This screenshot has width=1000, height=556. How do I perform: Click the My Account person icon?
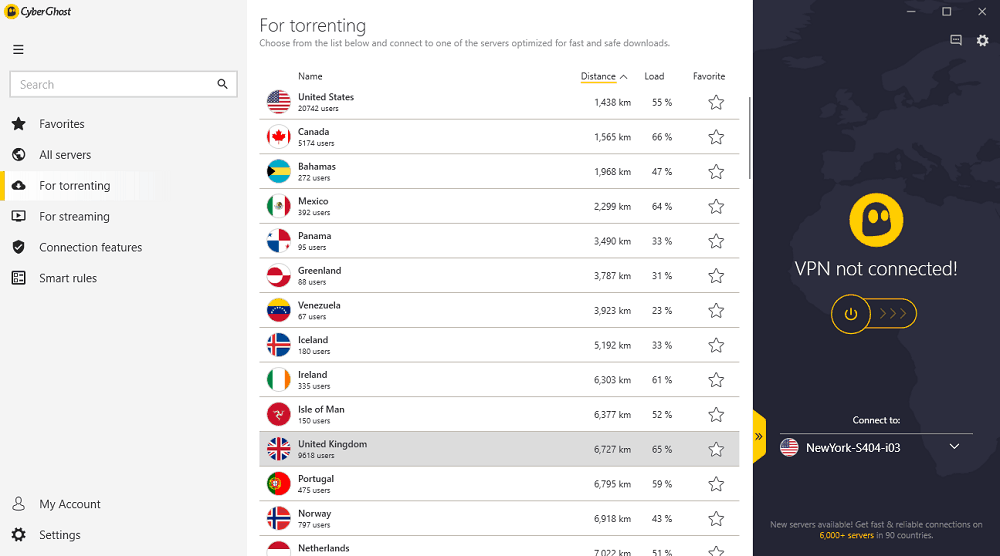(18, 504)
